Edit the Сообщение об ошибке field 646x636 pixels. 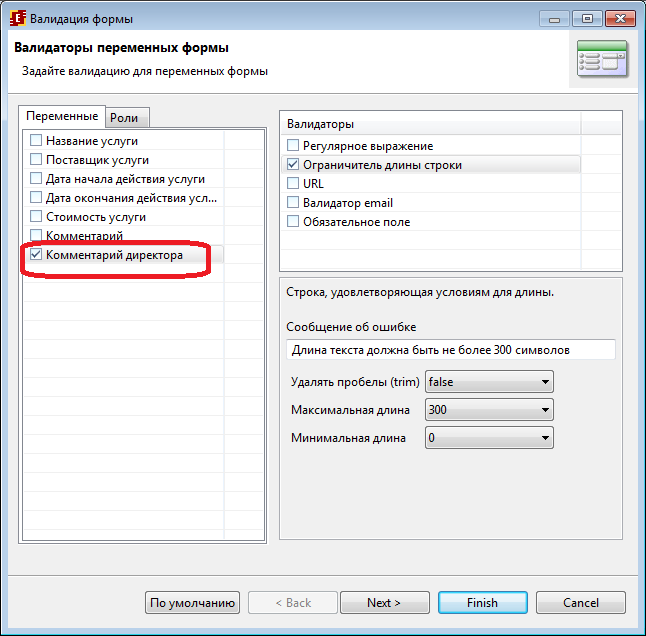(451, 350)
